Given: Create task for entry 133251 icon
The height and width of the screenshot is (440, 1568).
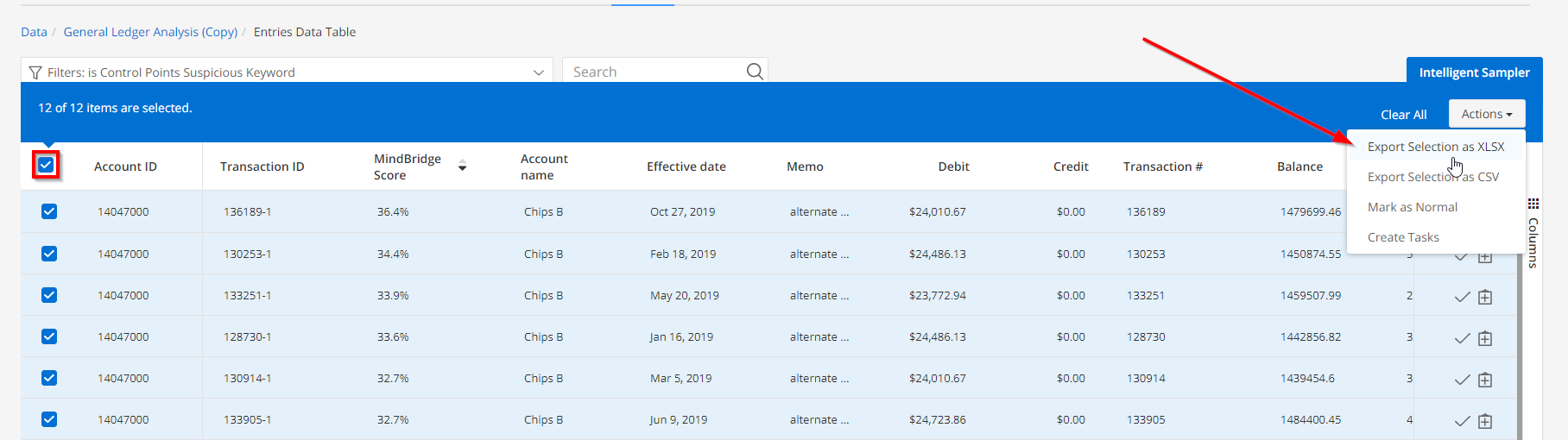Looking at the screenshot, I should click(x=1485, y=297).
